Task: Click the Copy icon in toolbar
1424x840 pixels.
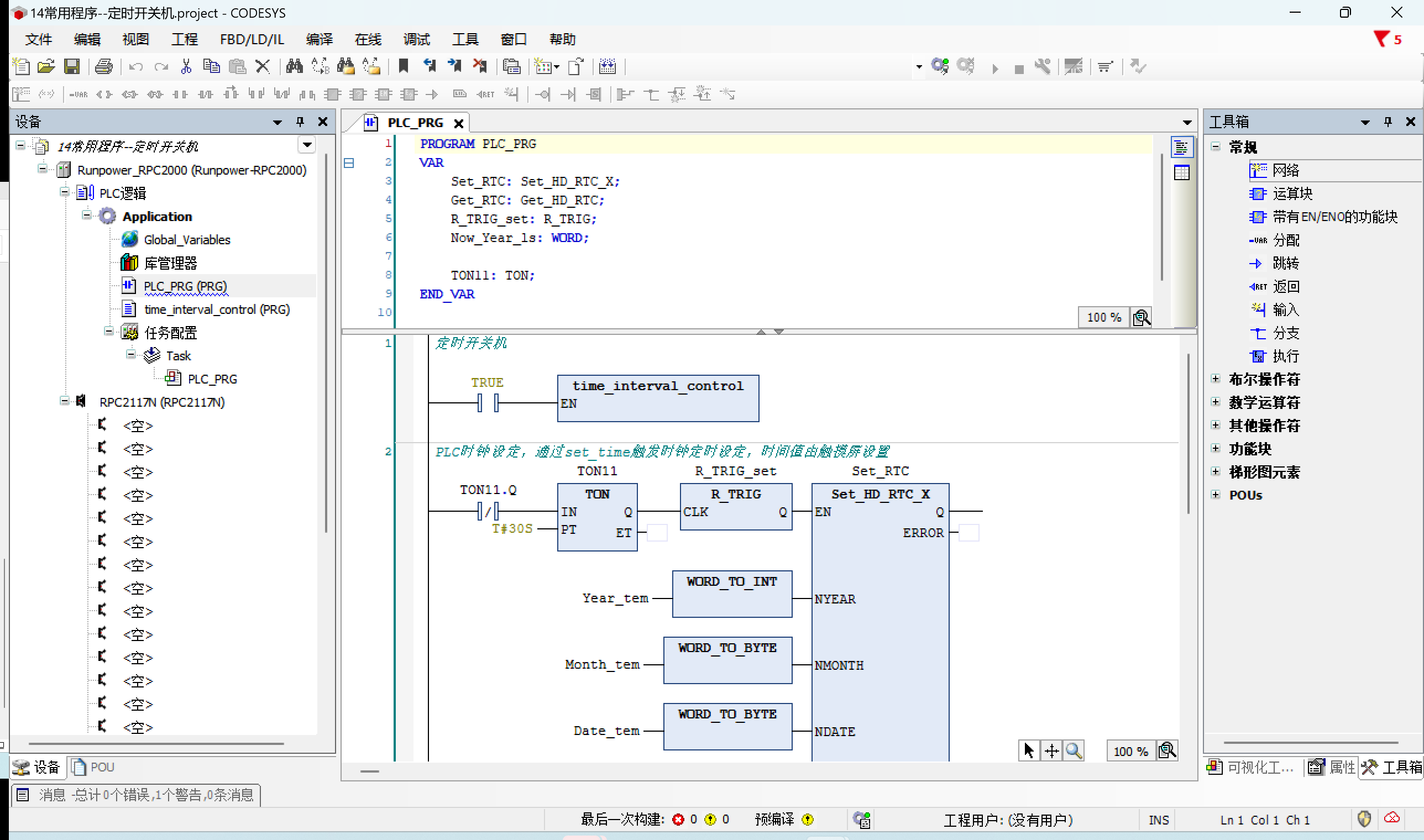Action: pyautogui.click(x=212, y=67)
